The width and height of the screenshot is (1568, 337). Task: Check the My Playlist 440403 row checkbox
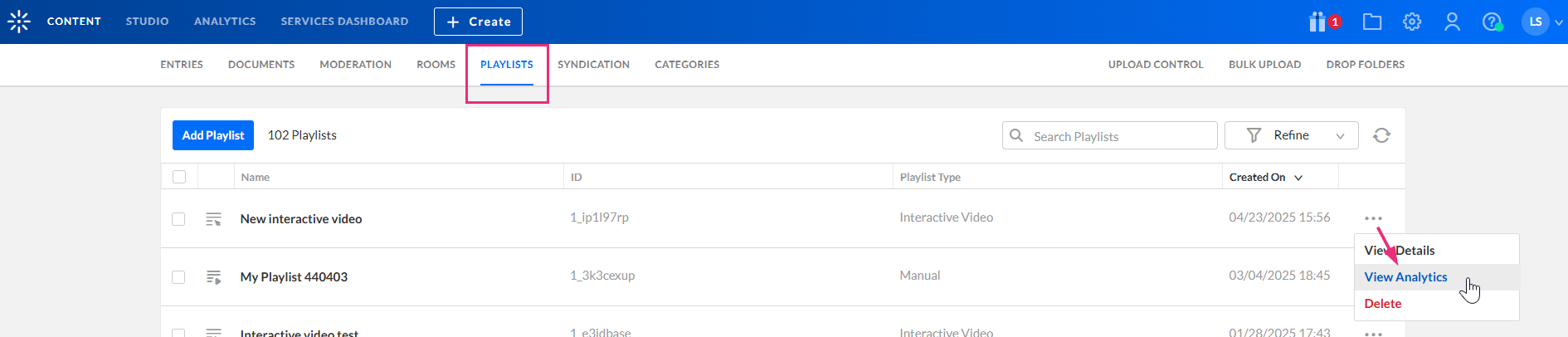tap(178, 277)
